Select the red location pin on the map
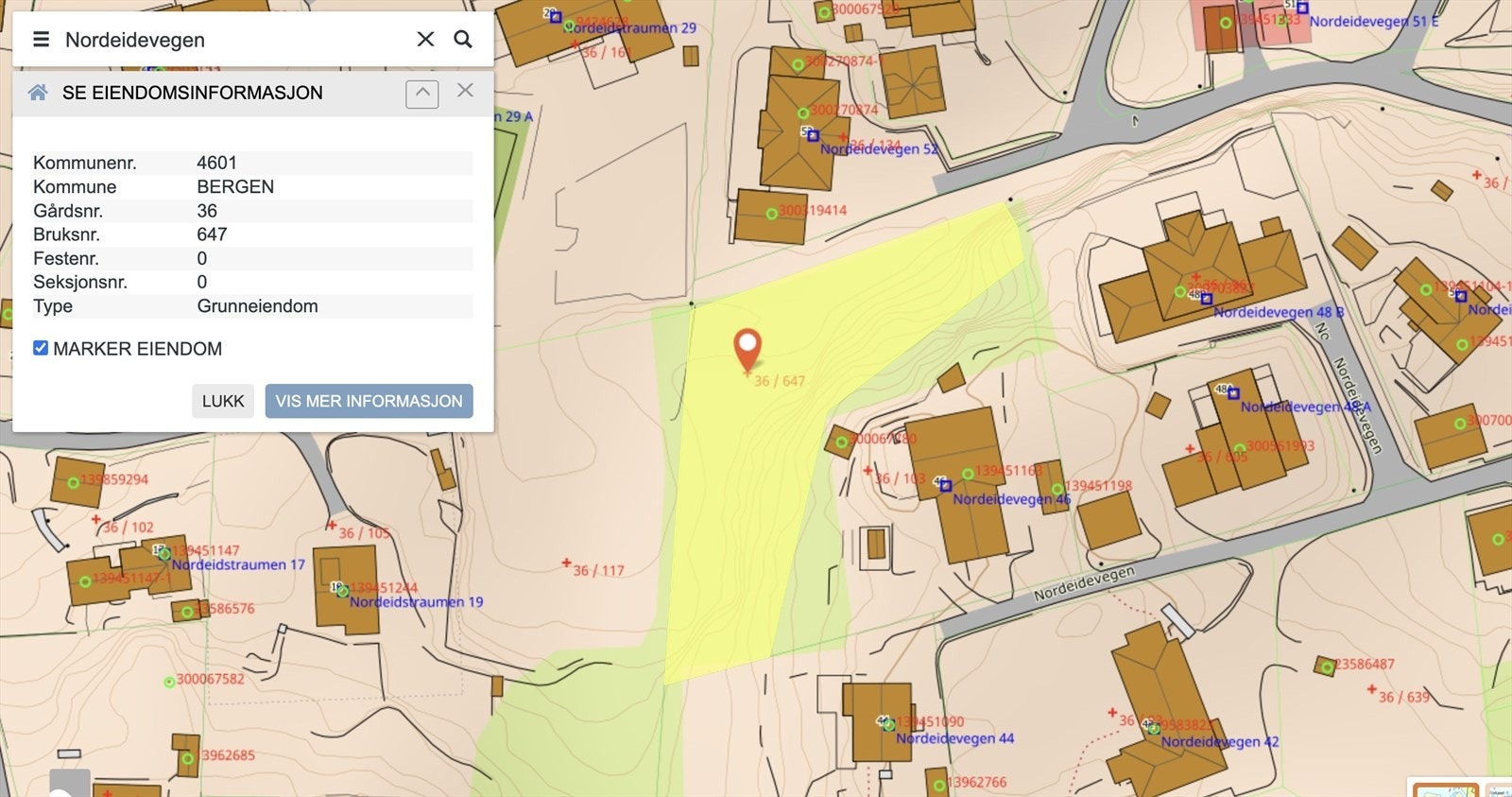The image size is (1512, 797). point(747,349)
